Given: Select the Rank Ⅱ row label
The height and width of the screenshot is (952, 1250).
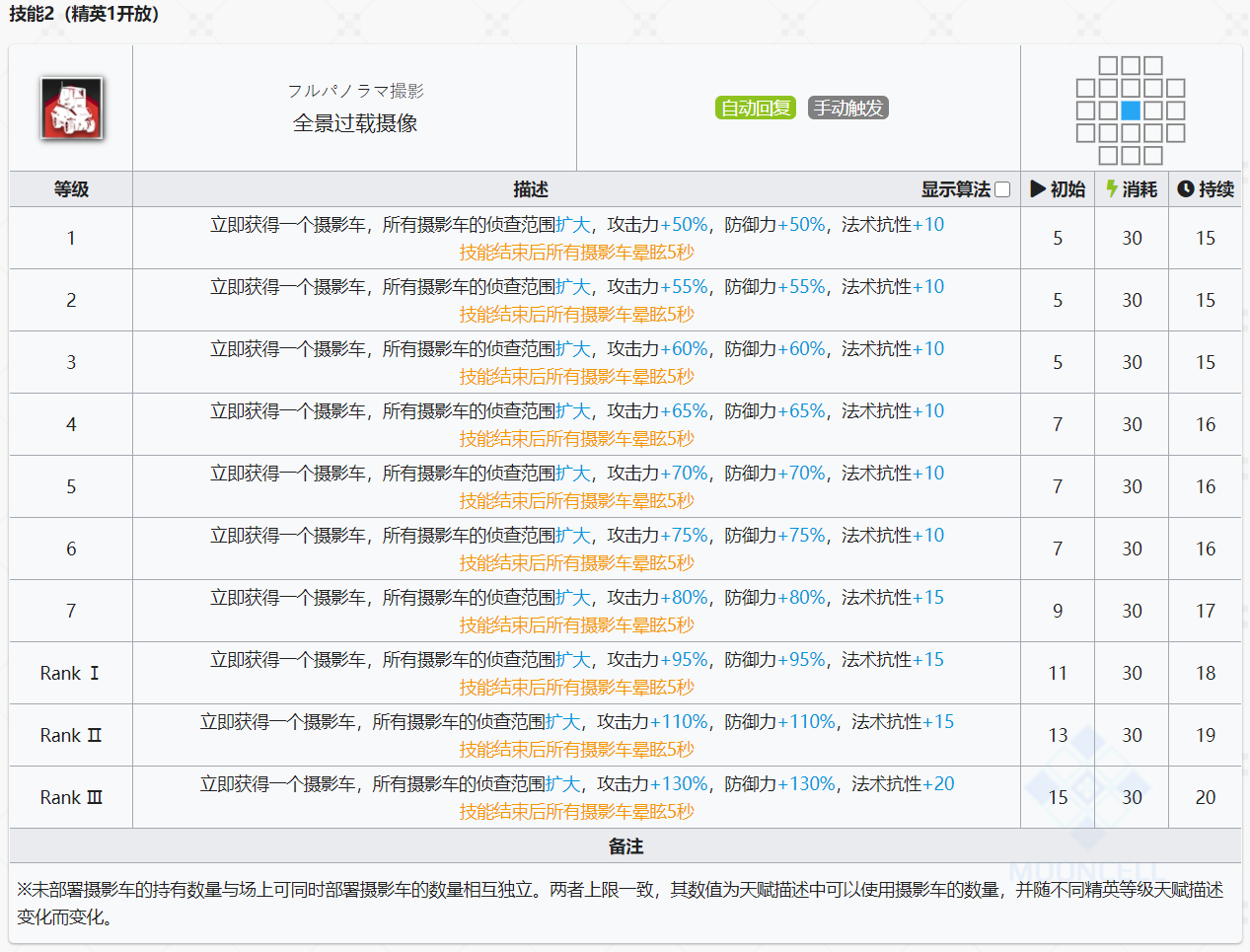Looking at the screenshot, I should click(x=71, y=735).
